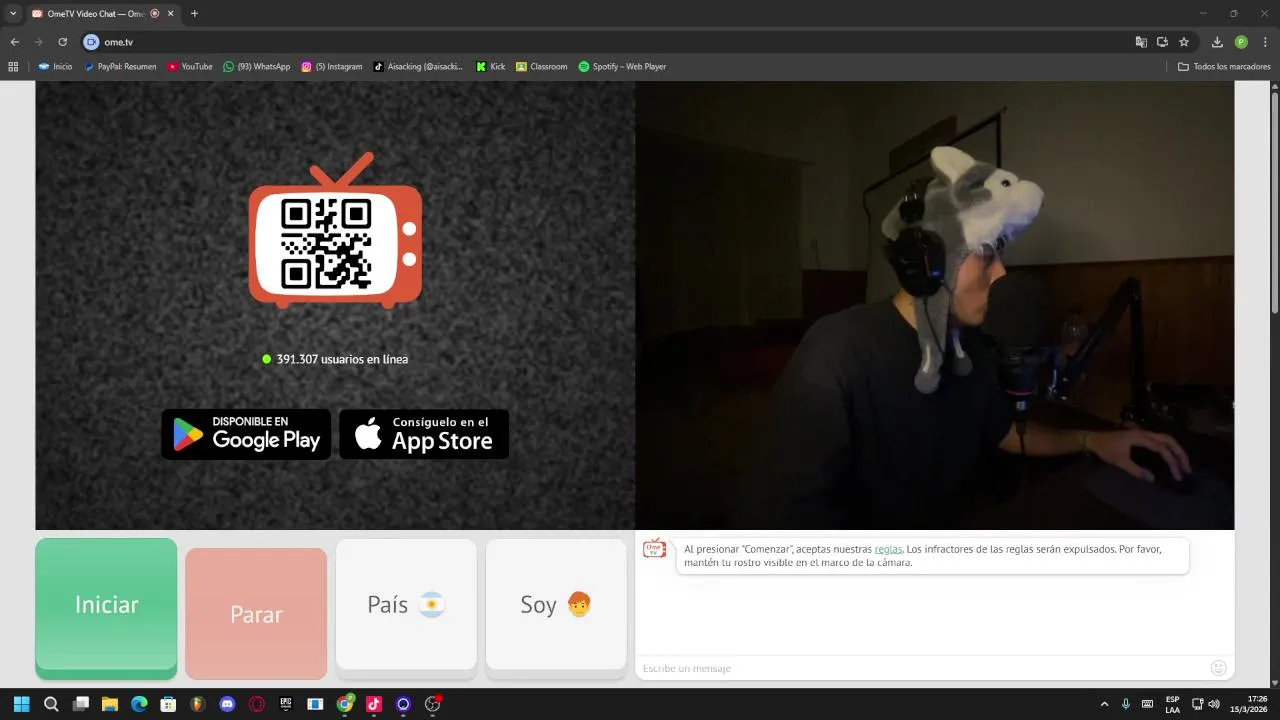Open the reglas link in the chat notice

point(888,549)
